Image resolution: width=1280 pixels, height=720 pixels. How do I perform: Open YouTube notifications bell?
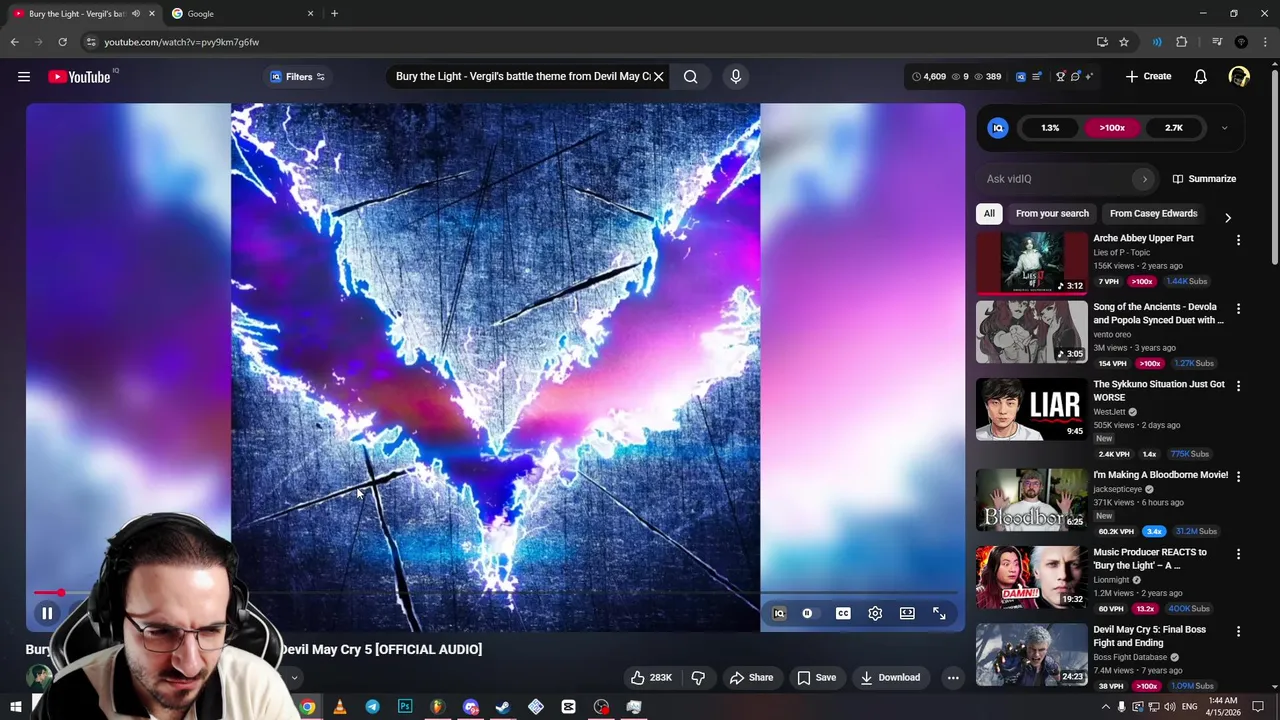coord(1200,77)
